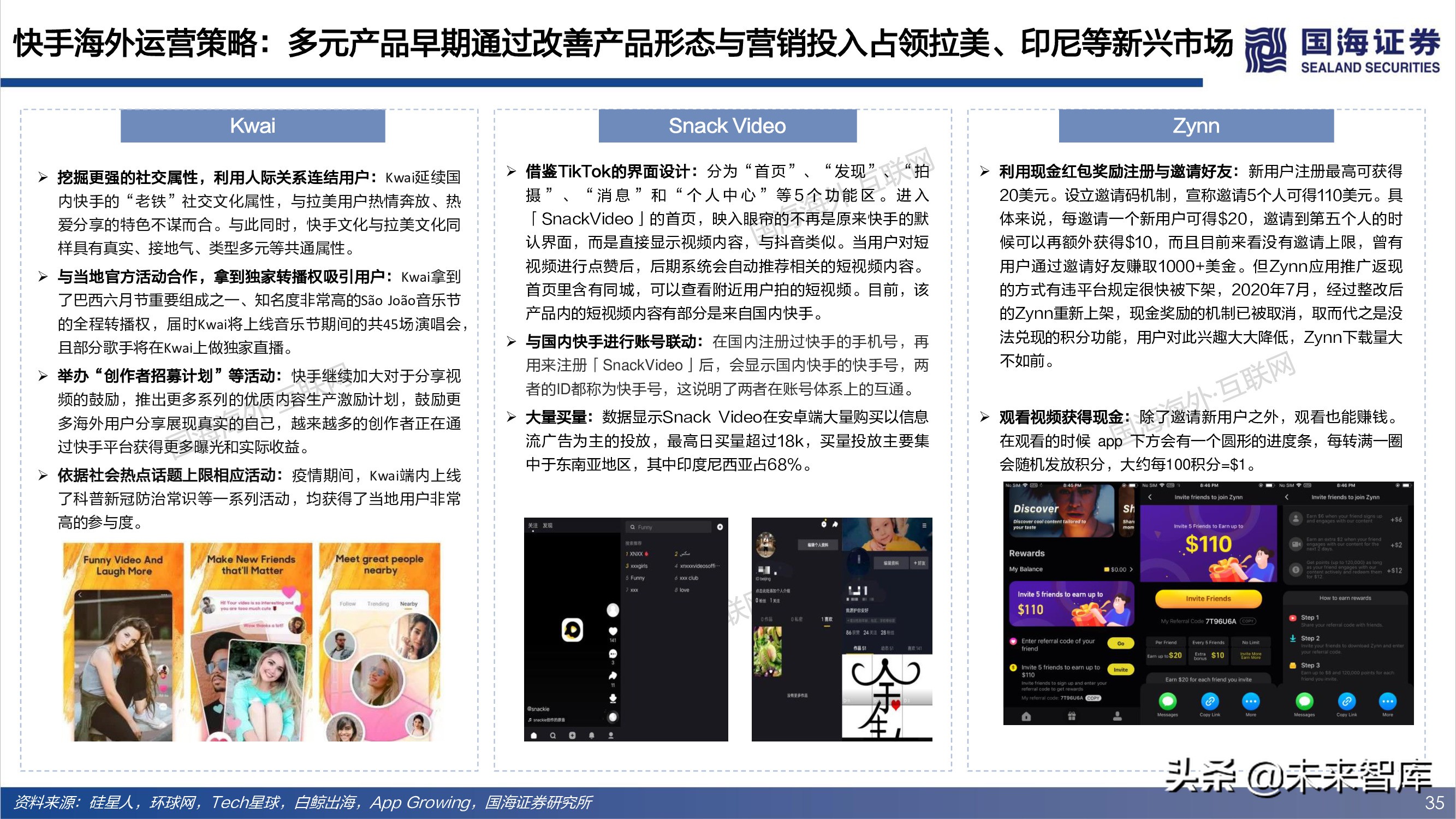Tap Copy Link icon under 'Earn $20 for each friend'
Viewport: 1456px width, 819px height.
[x=1210, y=702]
